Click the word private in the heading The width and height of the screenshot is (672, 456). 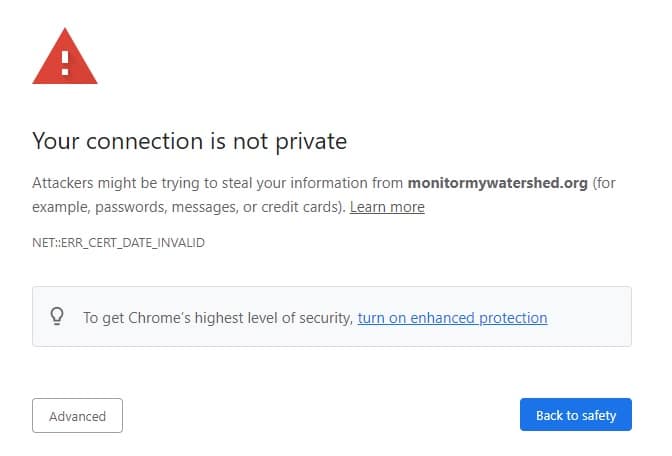tap(309, 141)
